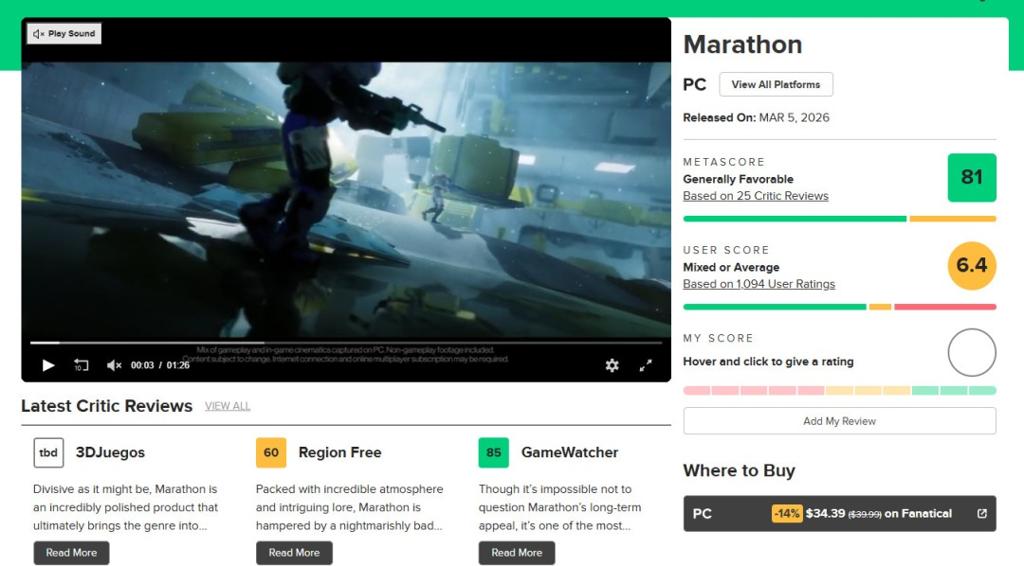Click the yellow User Score 6.4 badge

tap(971, 265)
